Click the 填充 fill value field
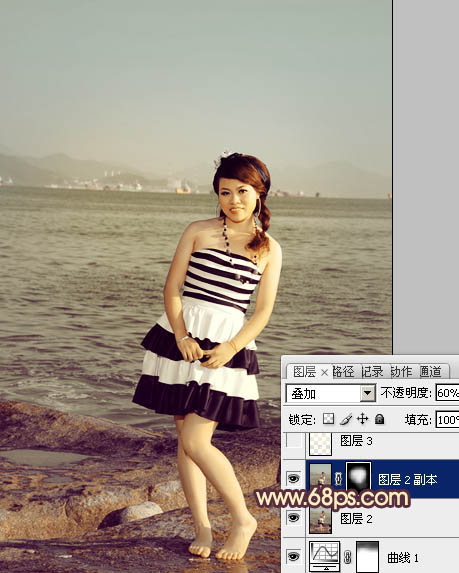Viewport: 459px width, 573px height. (x=447, y=420)
